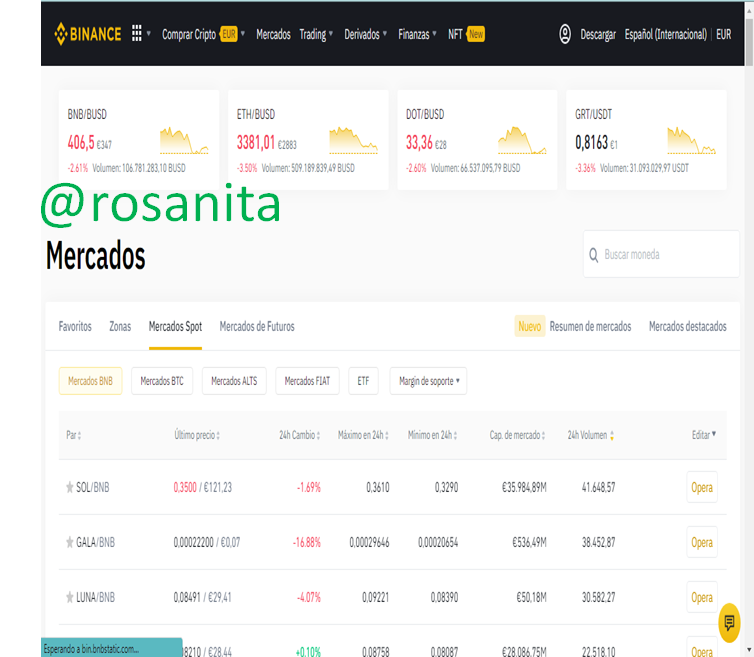This screenshot has width=754, height=657.
Task: Open the apps grid menu icon
Action: click(137, 34)
